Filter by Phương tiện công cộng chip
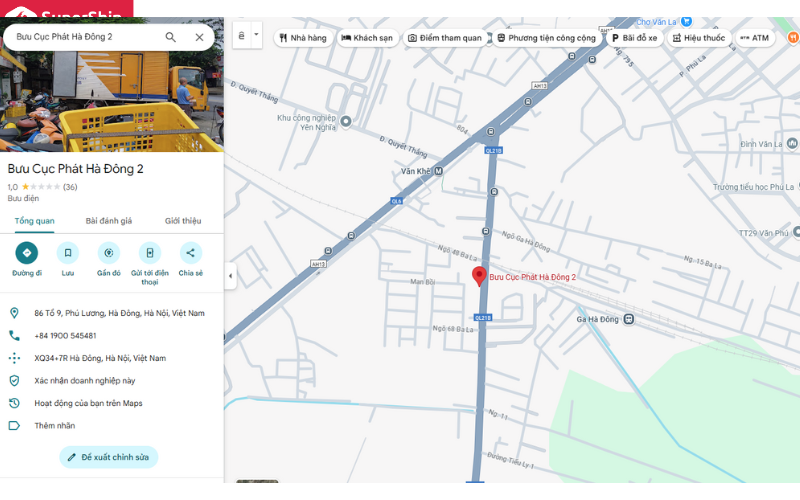Viewport: 800px width, 500px height. click(x=547, y=38)
